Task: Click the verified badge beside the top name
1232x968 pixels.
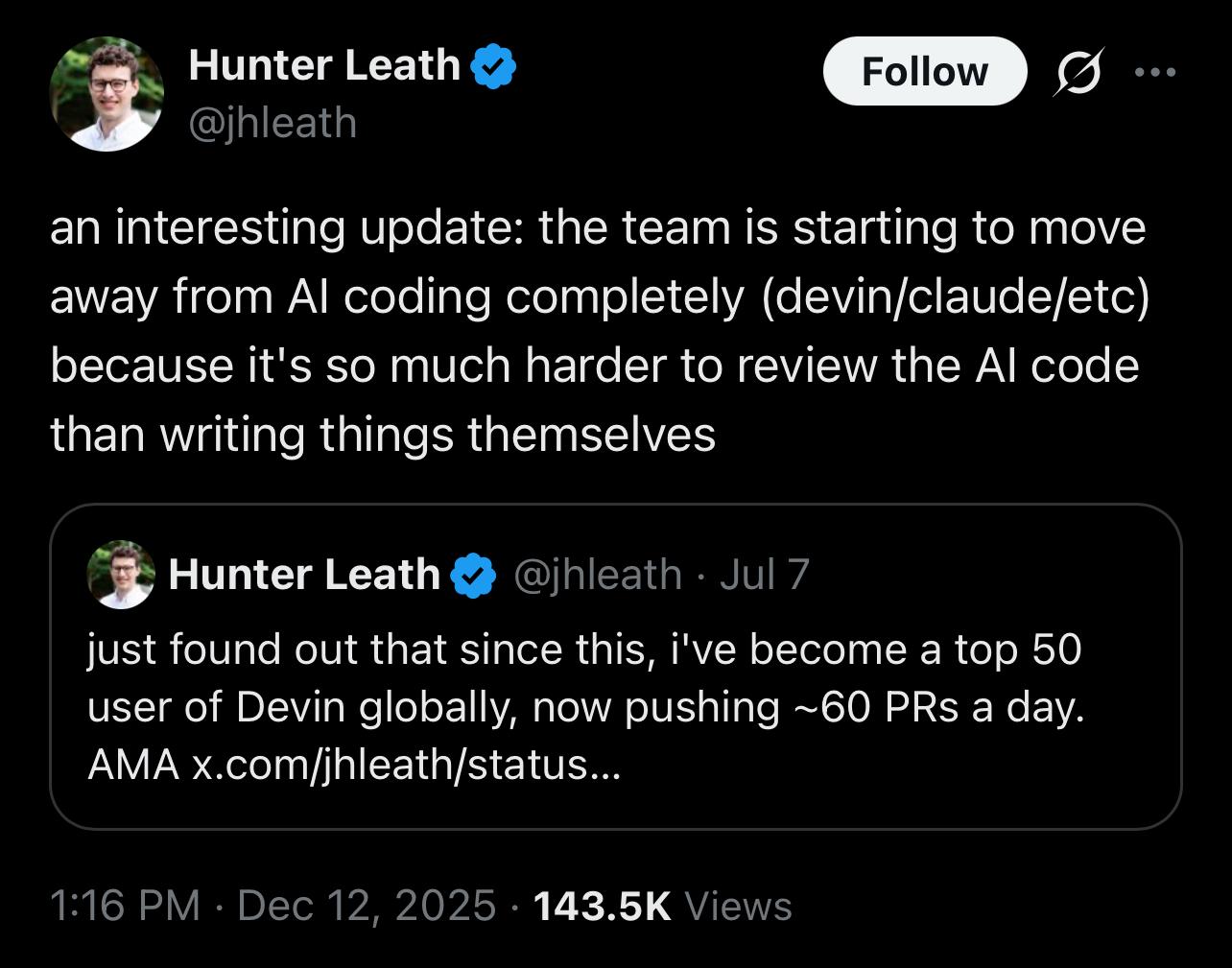Action: pos(495,66)
